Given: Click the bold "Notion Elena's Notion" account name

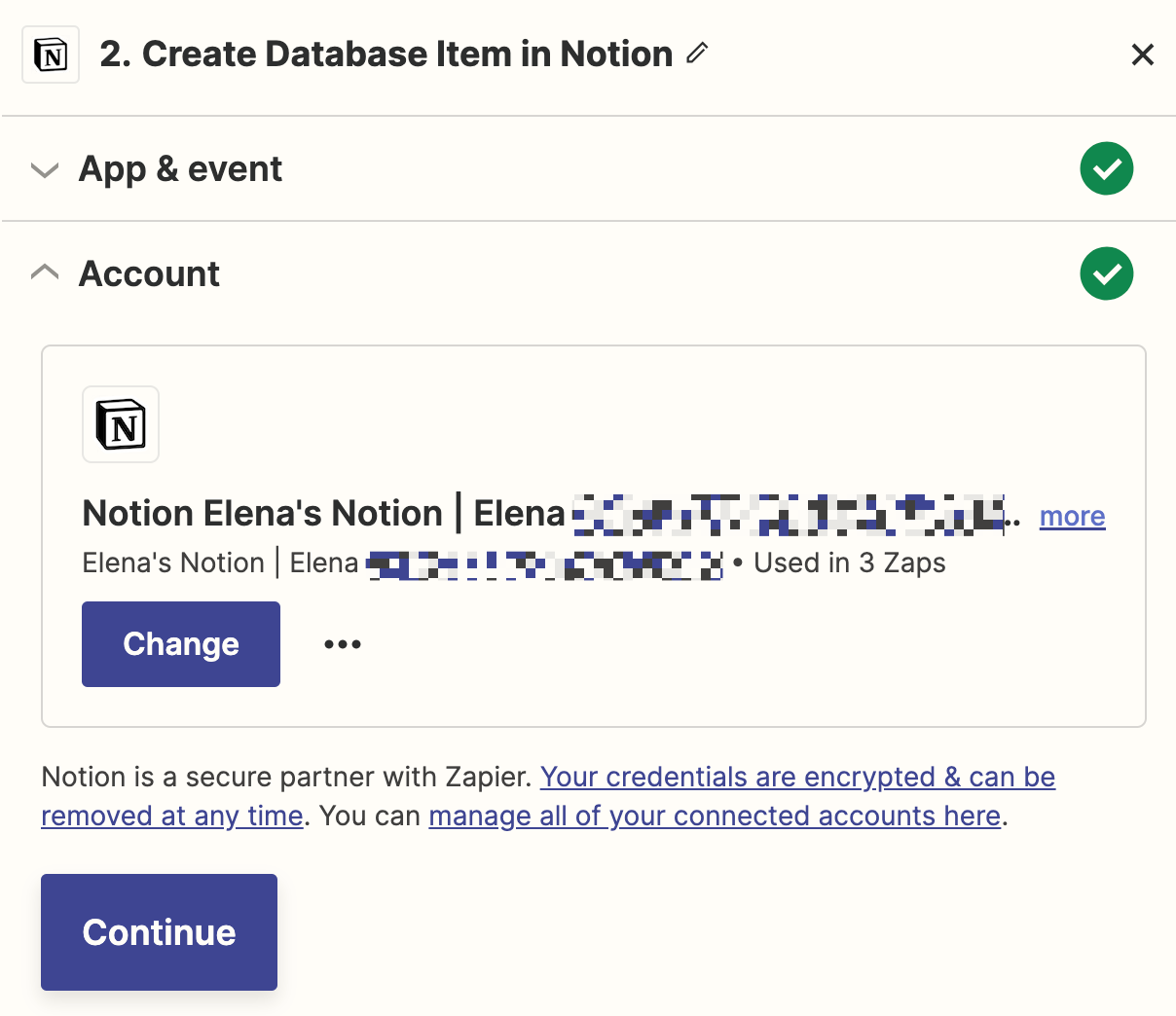Looking at the screenshot, I should tap(262, 513).
